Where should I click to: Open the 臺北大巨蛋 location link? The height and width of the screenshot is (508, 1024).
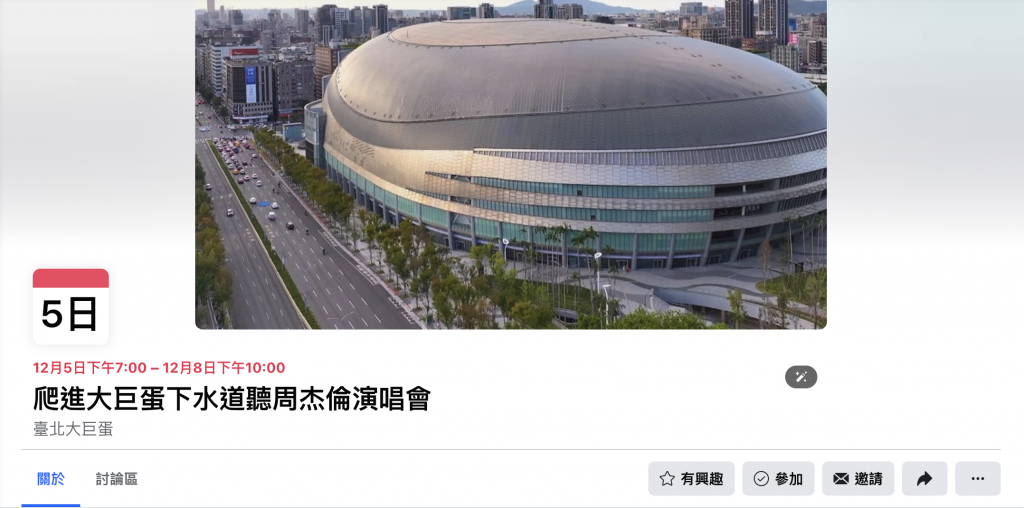73,429
